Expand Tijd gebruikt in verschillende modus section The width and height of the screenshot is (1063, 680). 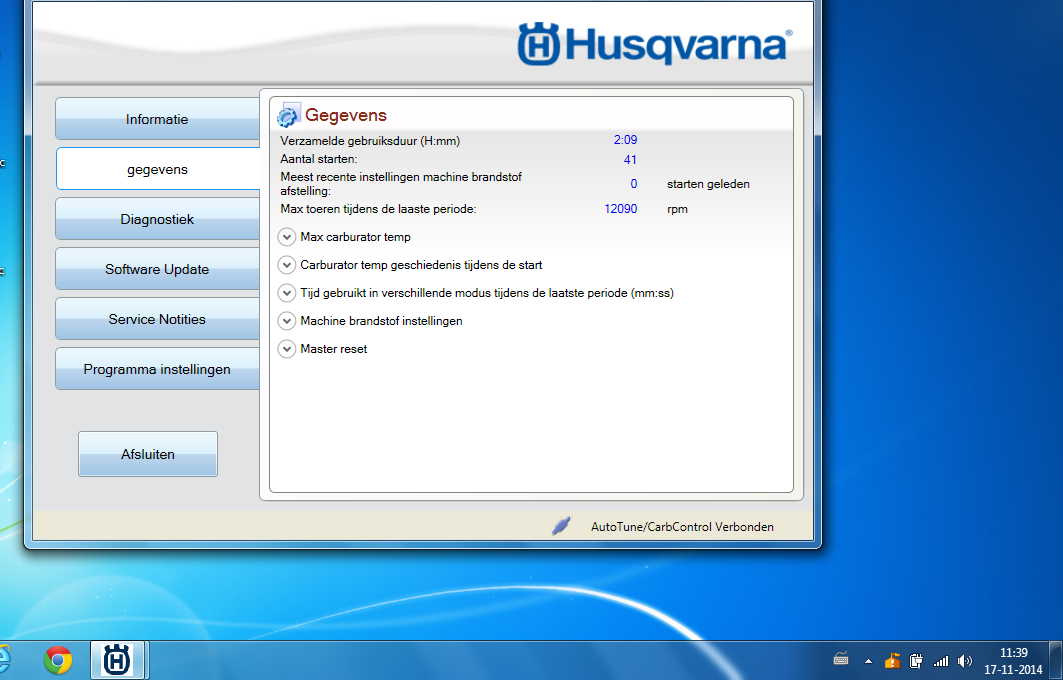pos(287,293)
